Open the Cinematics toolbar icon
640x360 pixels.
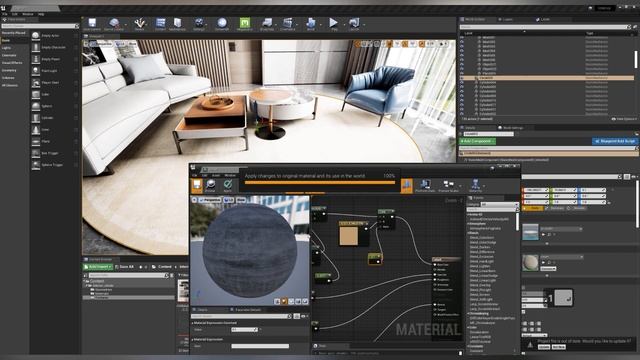pyautogui.click(x=288, y=24)
